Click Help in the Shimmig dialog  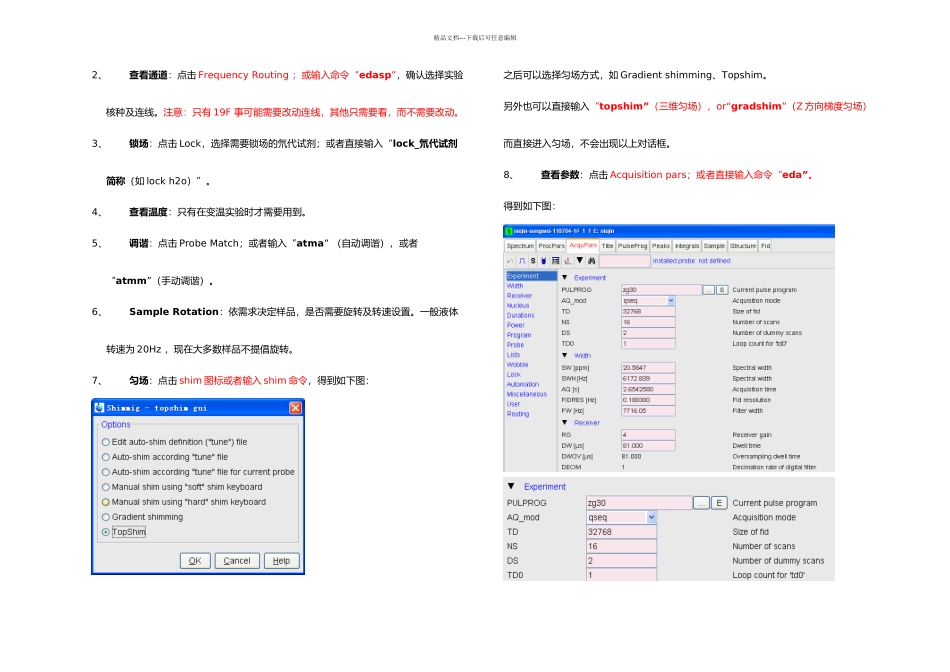tap(281, 561)
